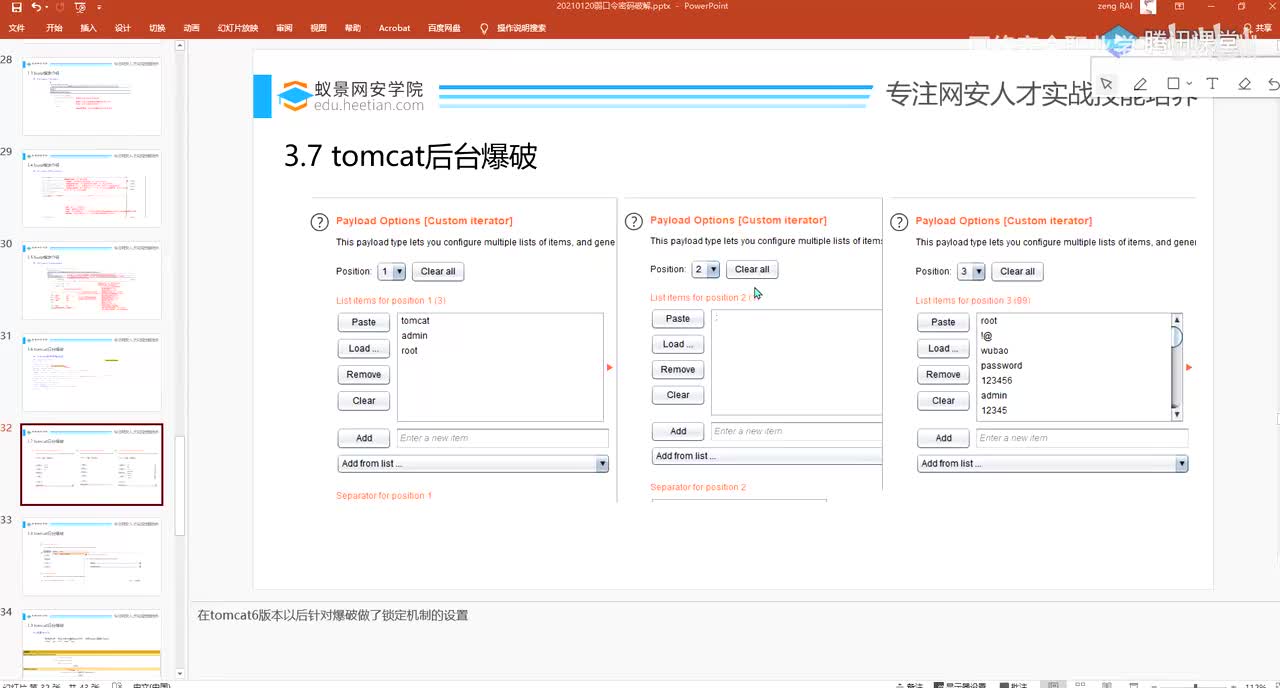Click Clear all next to Position 3

click(1018, 271)
